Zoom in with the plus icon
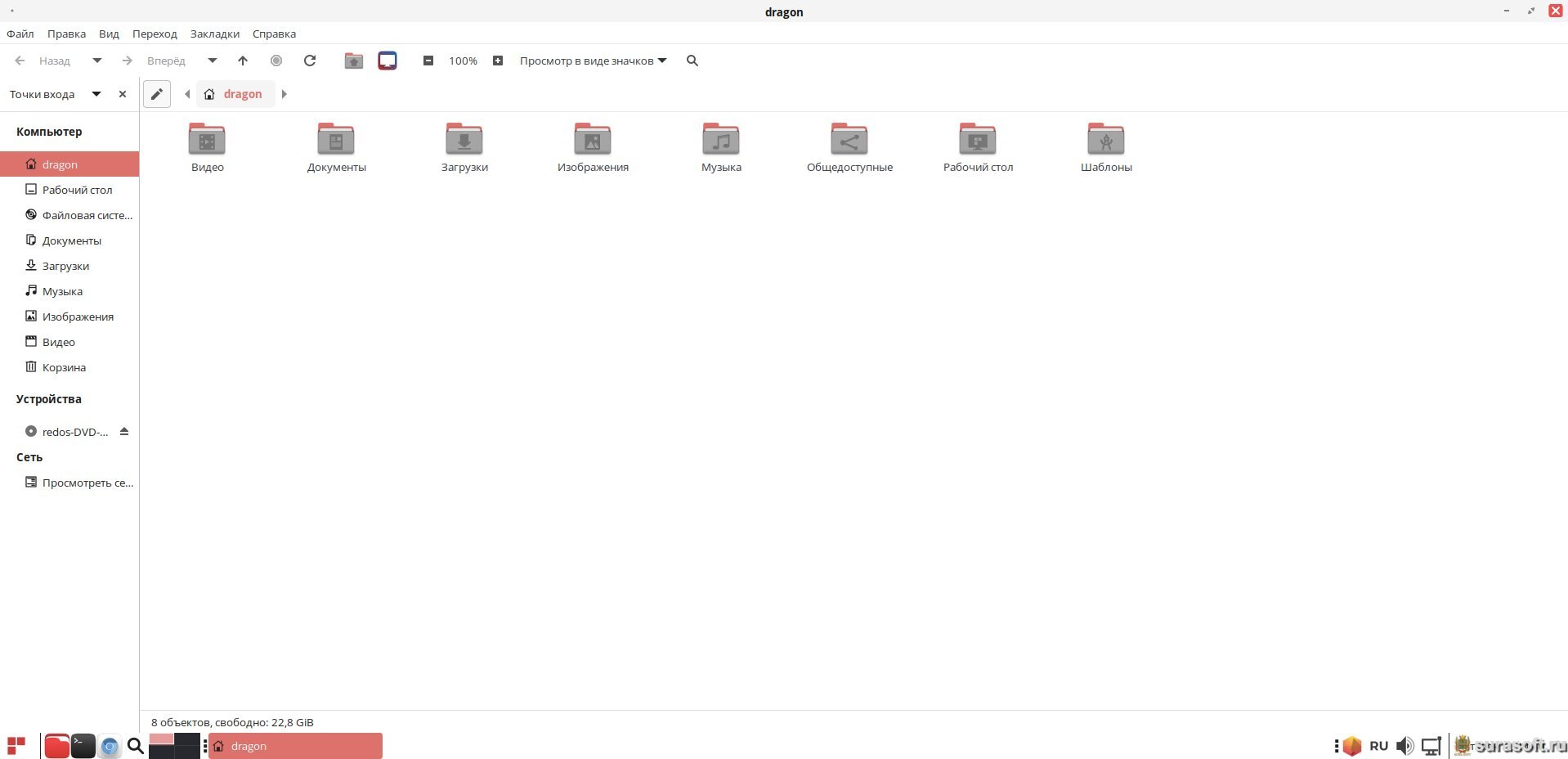The height and width of the screenshot is (759, 1568). click(497, 61)
